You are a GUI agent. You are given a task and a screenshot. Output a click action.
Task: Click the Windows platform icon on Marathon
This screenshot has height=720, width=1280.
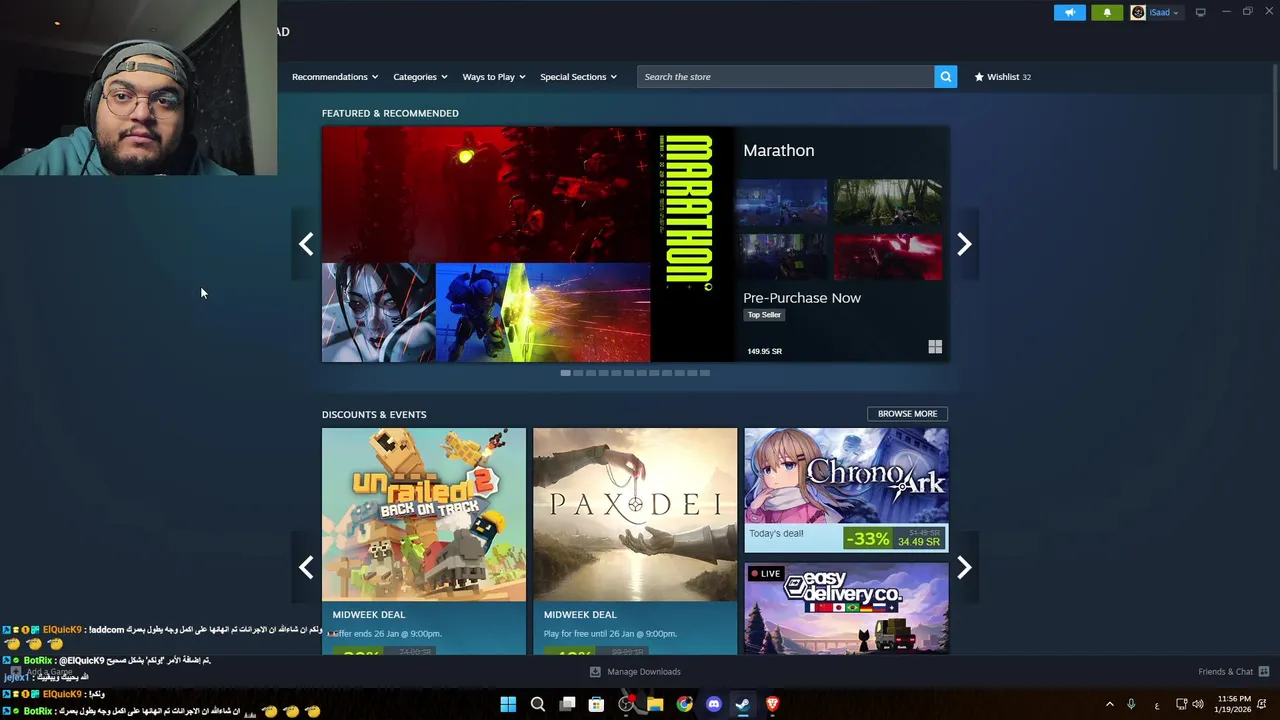coord(935,347)
